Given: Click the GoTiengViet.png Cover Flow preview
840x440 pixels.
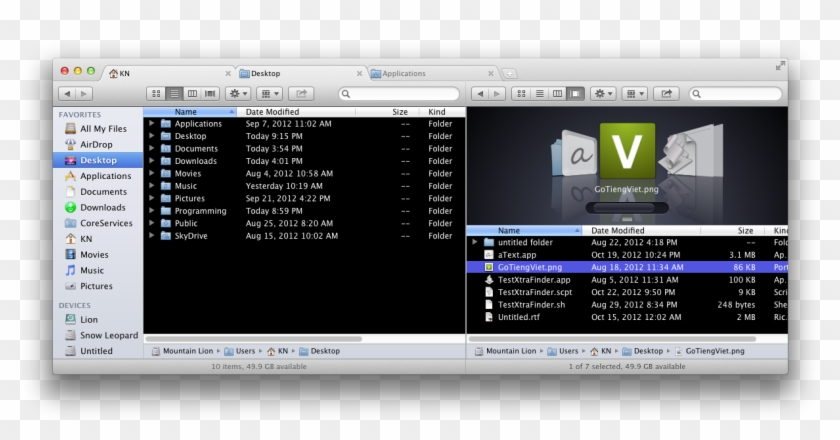Looking at the screenshot, I should [626, 153].
